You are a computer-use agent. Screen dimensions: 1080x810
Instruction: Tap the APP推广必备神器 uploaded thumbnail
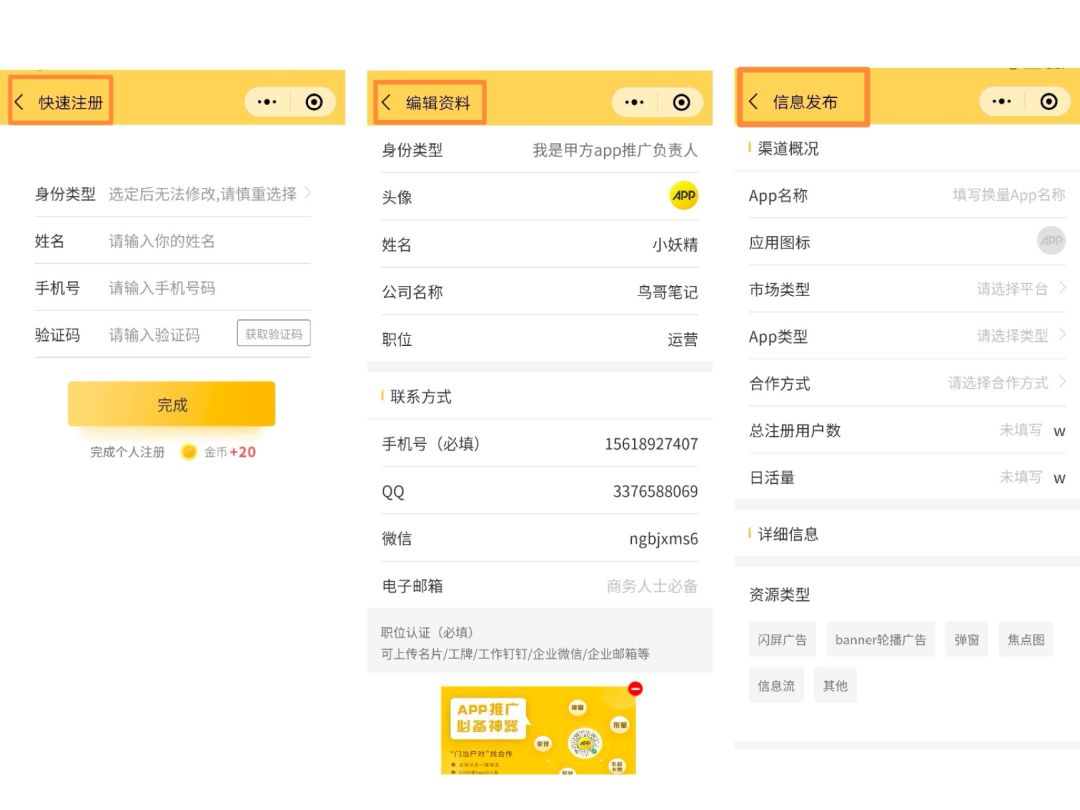point(538,730)
